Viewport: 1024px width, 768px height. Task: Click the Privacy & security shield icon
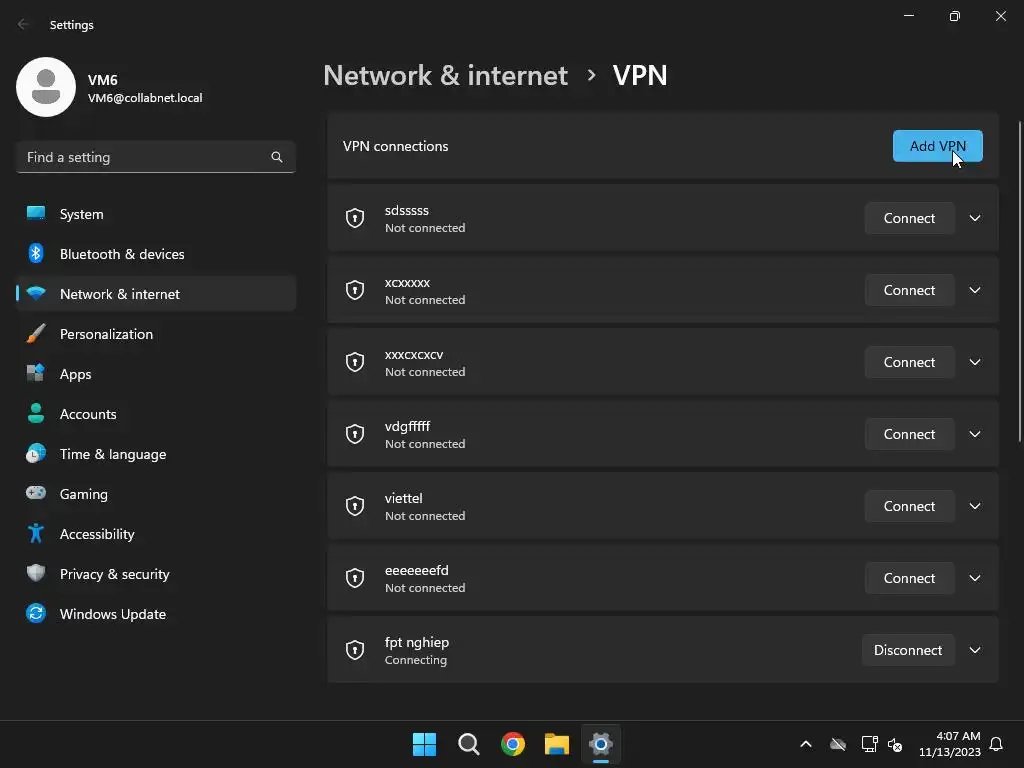coord(36,574)
